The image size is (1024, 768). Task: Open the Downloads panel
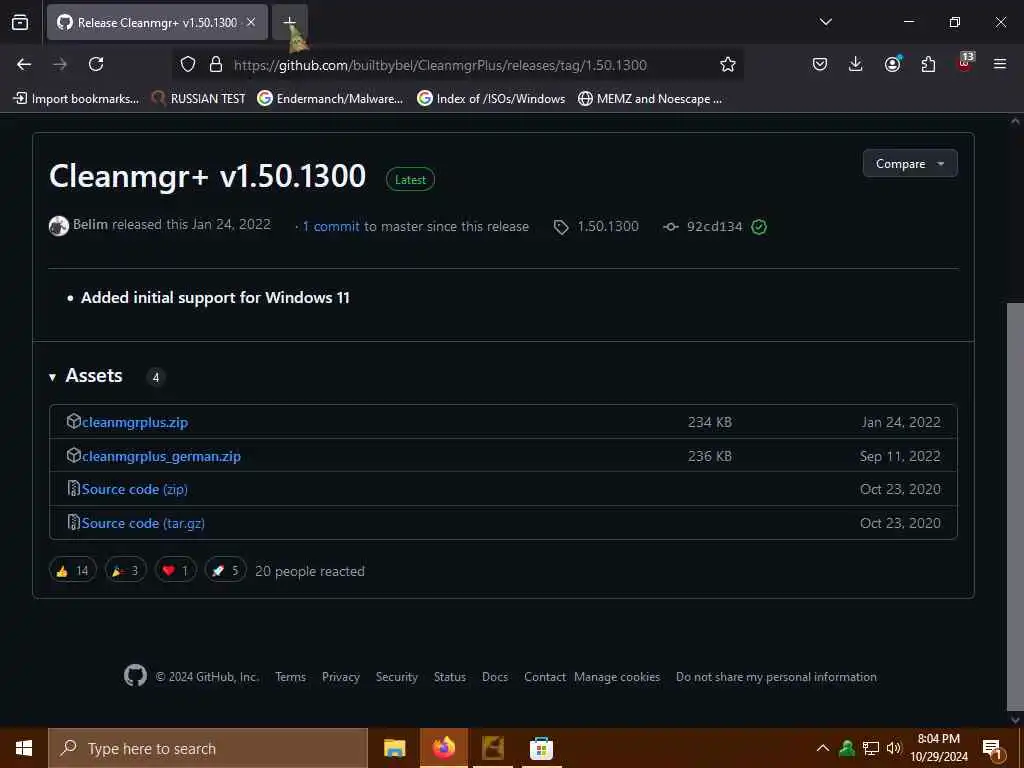click(856, 64)
